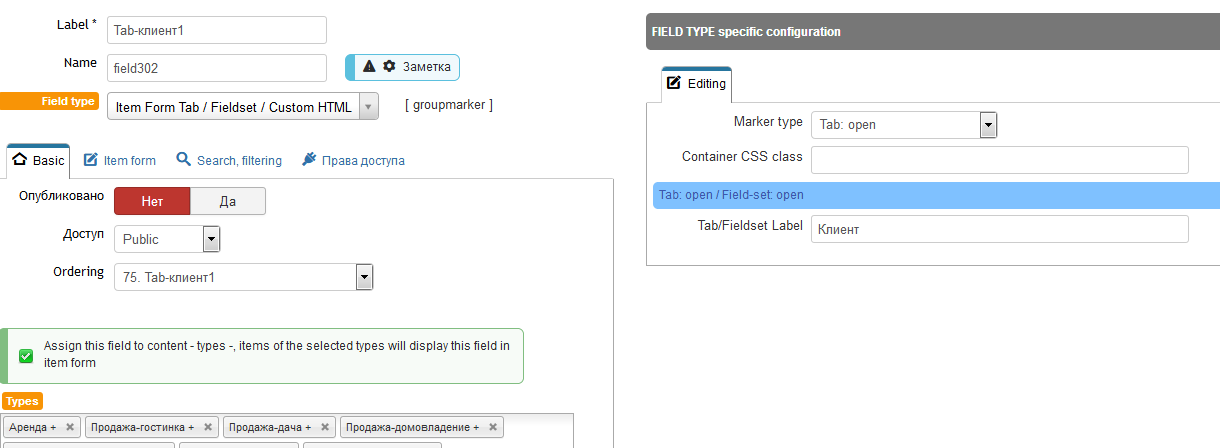Toggle the assign field to types checkbox
The height and width of the screenshot is (448, 1220).
26,355
